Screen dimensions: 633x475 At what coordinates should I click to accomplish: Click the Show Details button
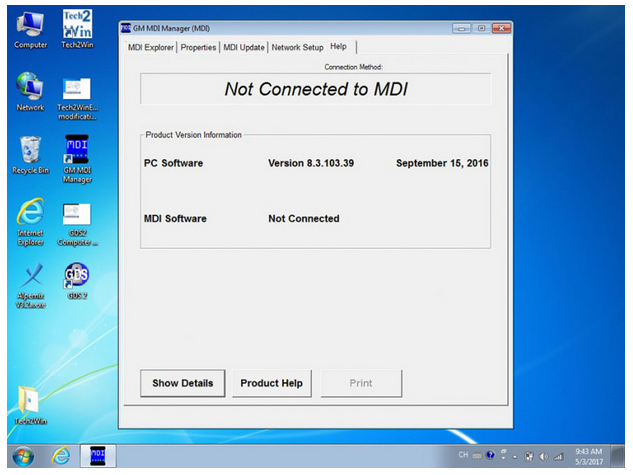(x=182, y=383)
